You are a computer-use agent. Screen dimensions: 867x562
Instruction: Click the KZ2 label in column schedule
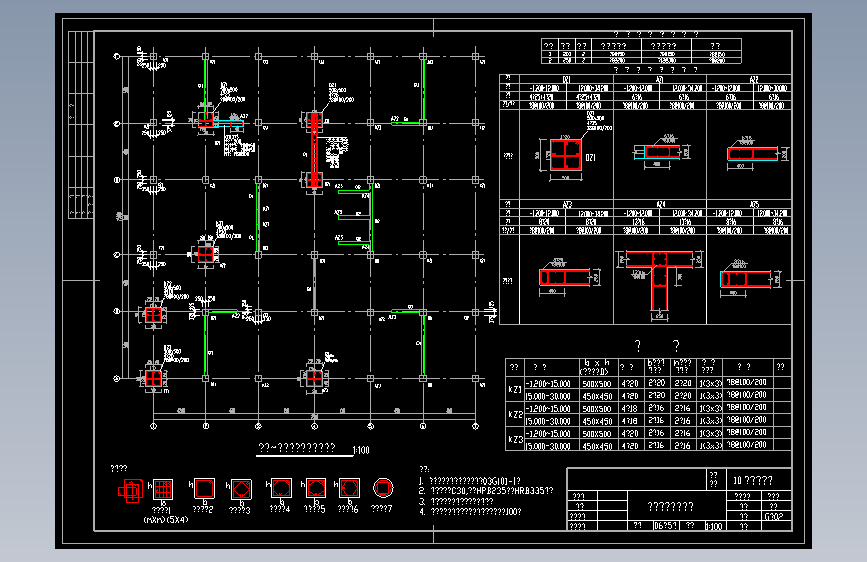(x=515, y=414)
